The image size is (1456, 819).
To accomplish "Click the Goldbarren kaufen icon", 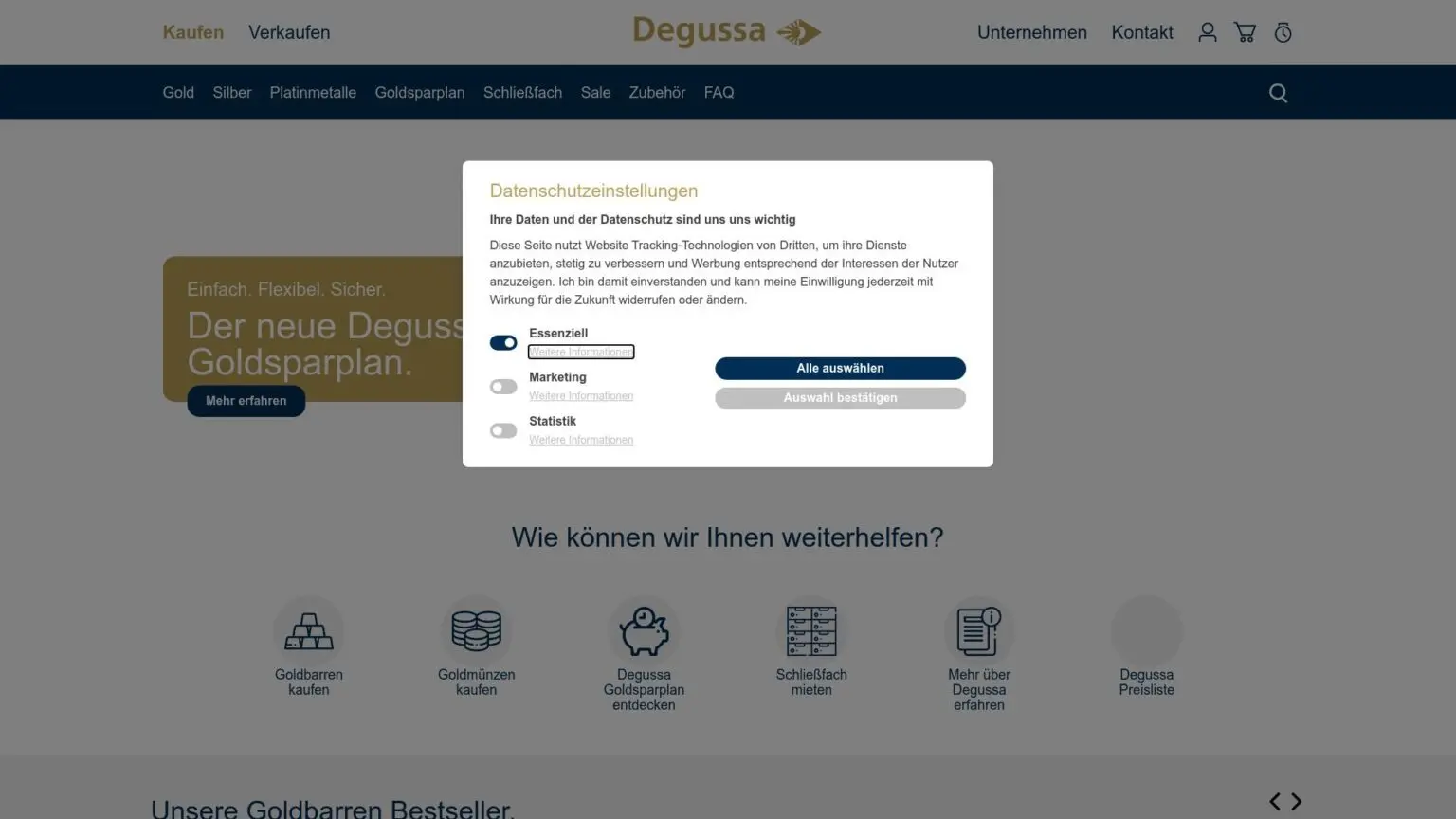I will pos(308,630).
